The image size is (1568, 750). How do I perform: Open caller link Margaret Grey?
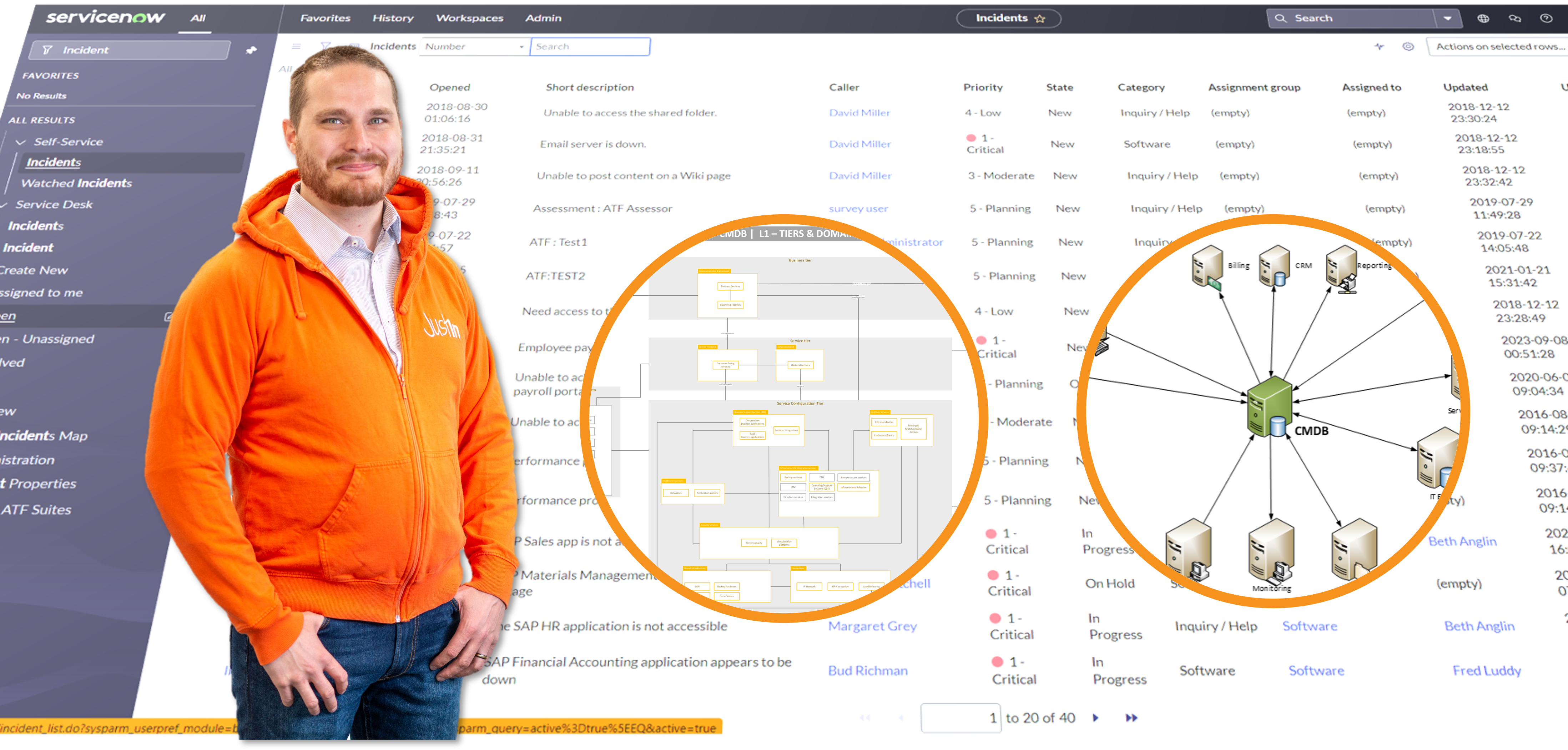(x=872, y=626)
